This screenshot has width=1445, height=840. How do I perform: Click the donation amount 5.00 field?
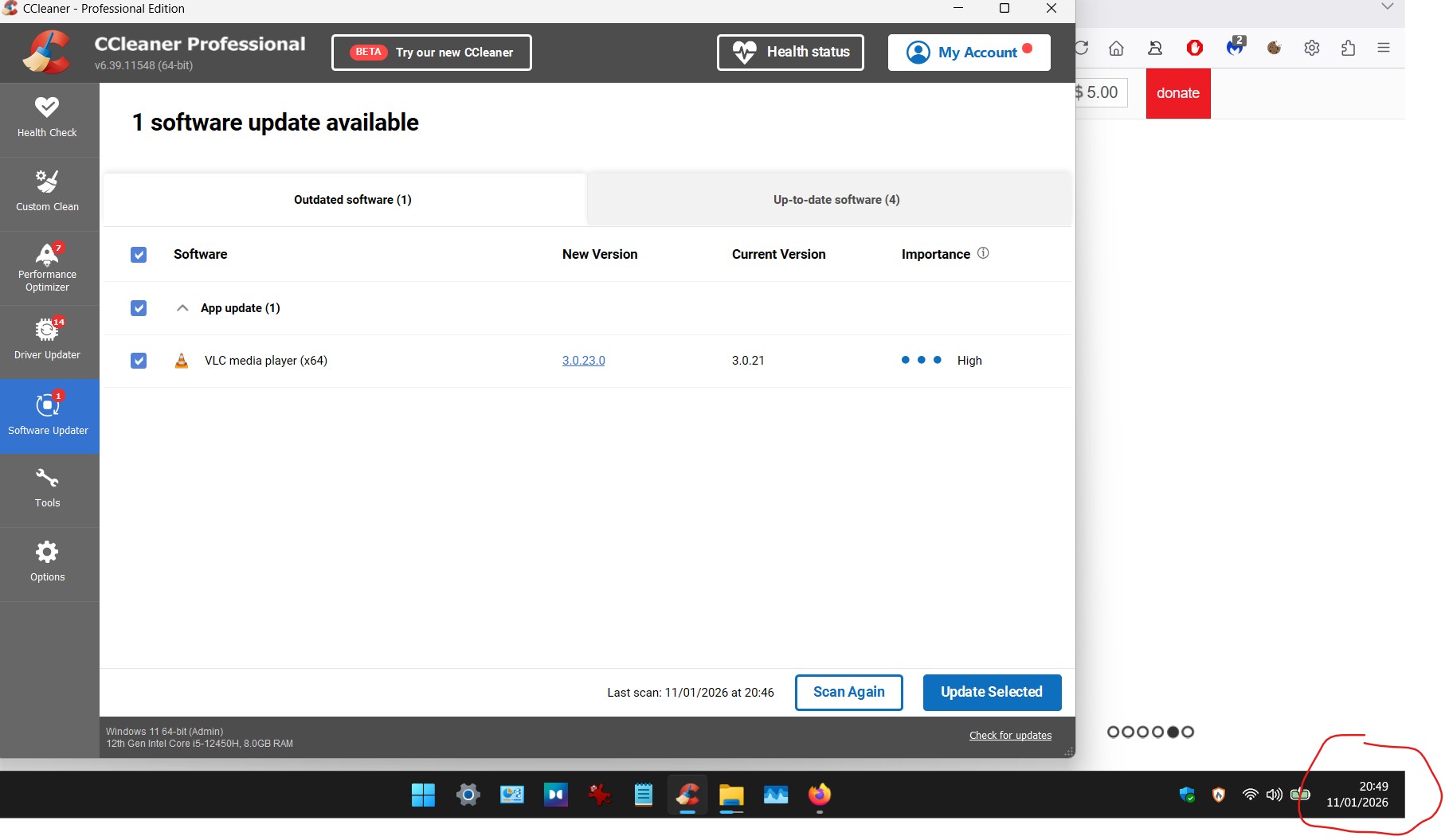click(x=1102, y=92)
